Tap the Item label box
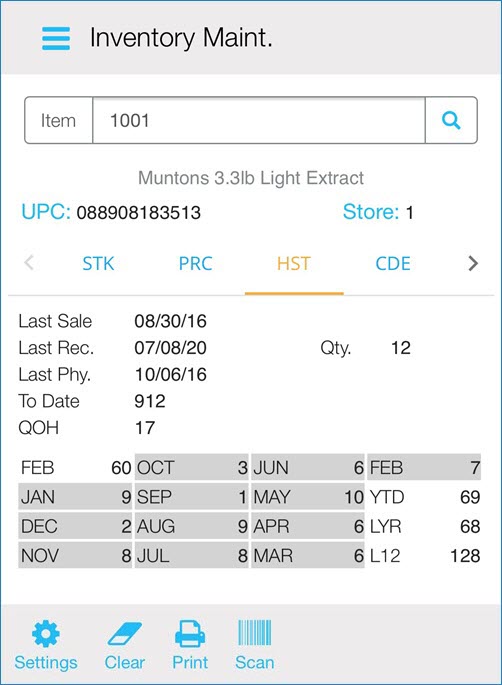The image size is (502, 685). tap(59, 120)
